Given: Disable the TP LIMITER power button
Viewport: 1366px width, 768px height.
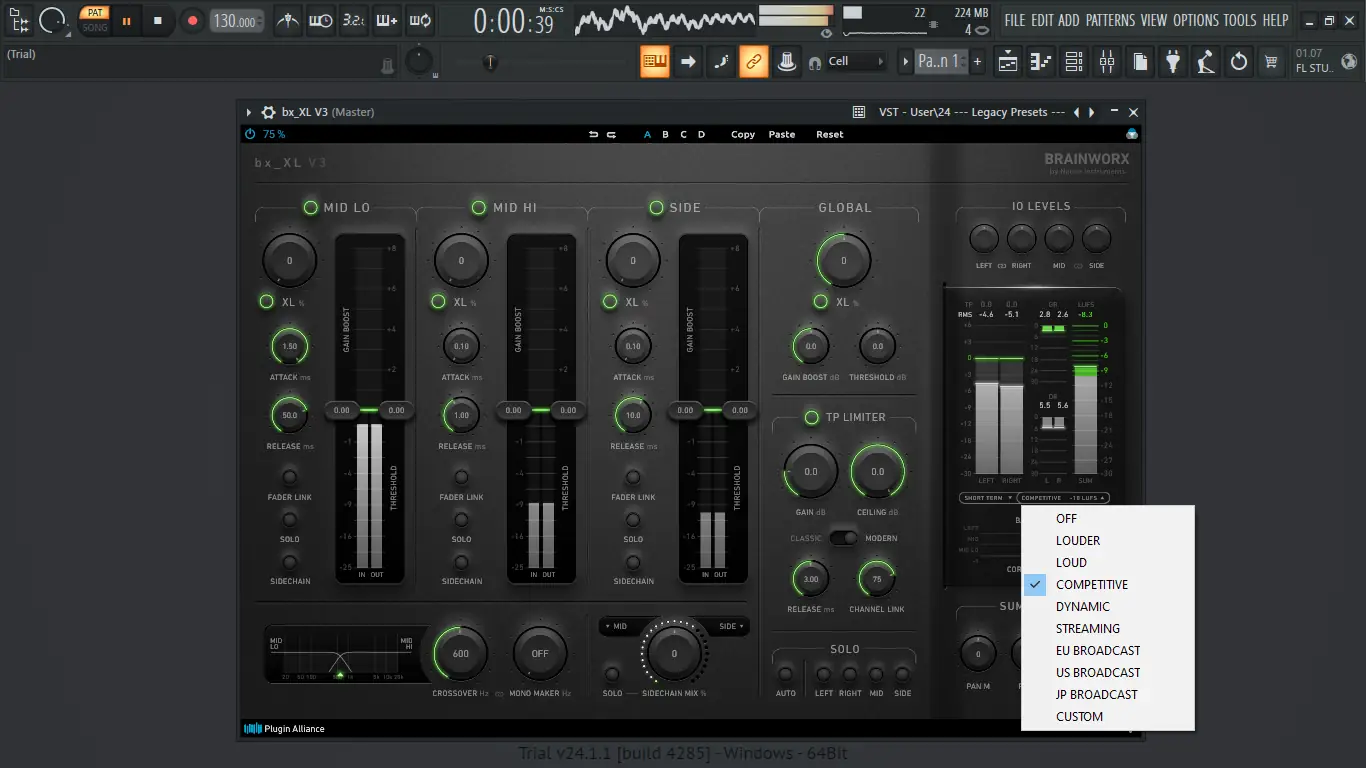Looking at the screenshot, I should [811, 417].
